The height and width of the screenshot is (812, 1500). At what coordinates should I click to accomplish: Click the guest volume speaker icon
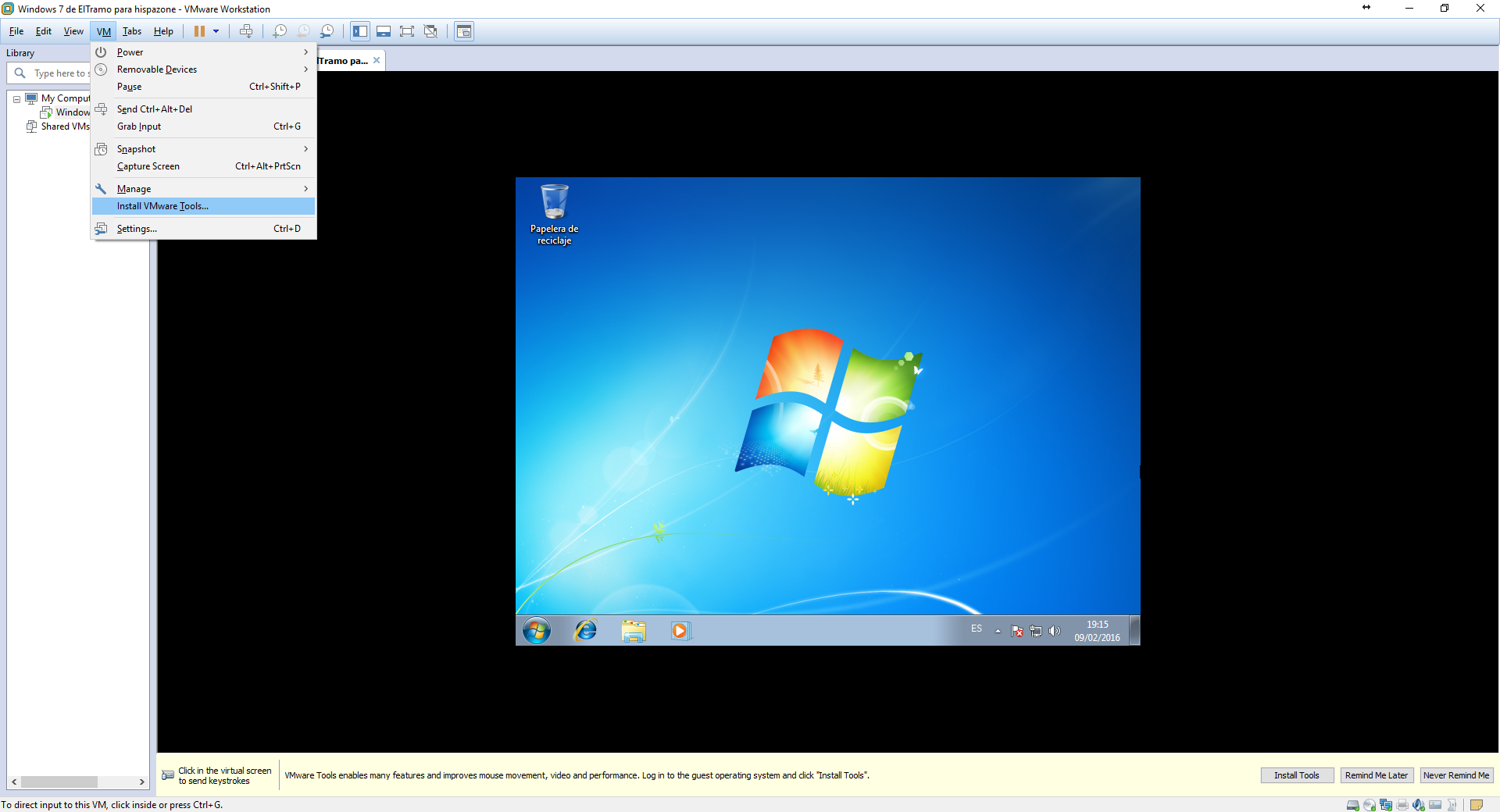1055,631
